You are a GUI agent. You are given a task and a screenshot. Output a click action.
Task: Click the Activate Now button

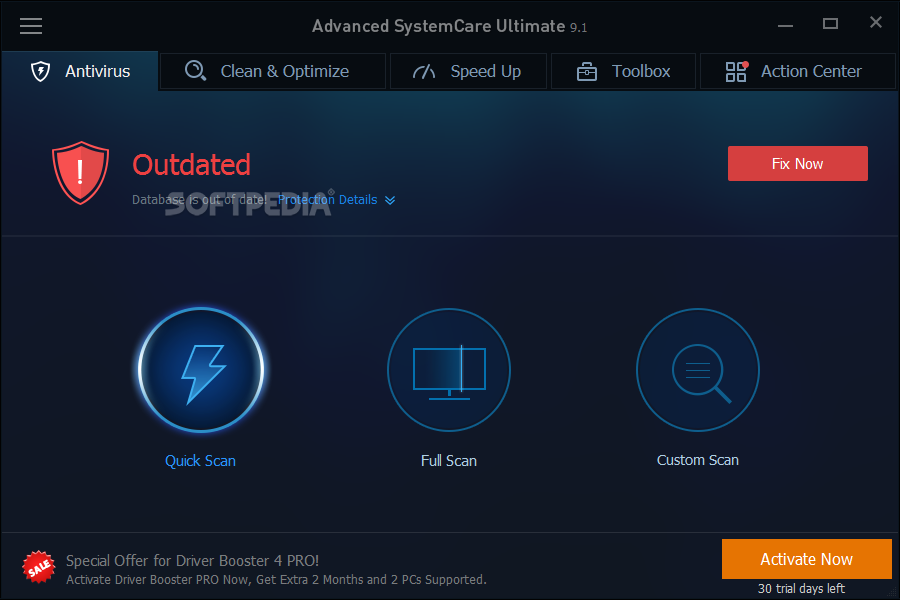tap(806, 559)
